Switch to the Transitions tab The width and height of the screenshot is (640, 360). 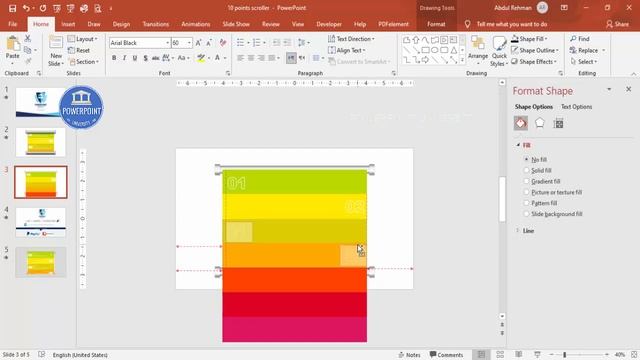click(156, 24)
